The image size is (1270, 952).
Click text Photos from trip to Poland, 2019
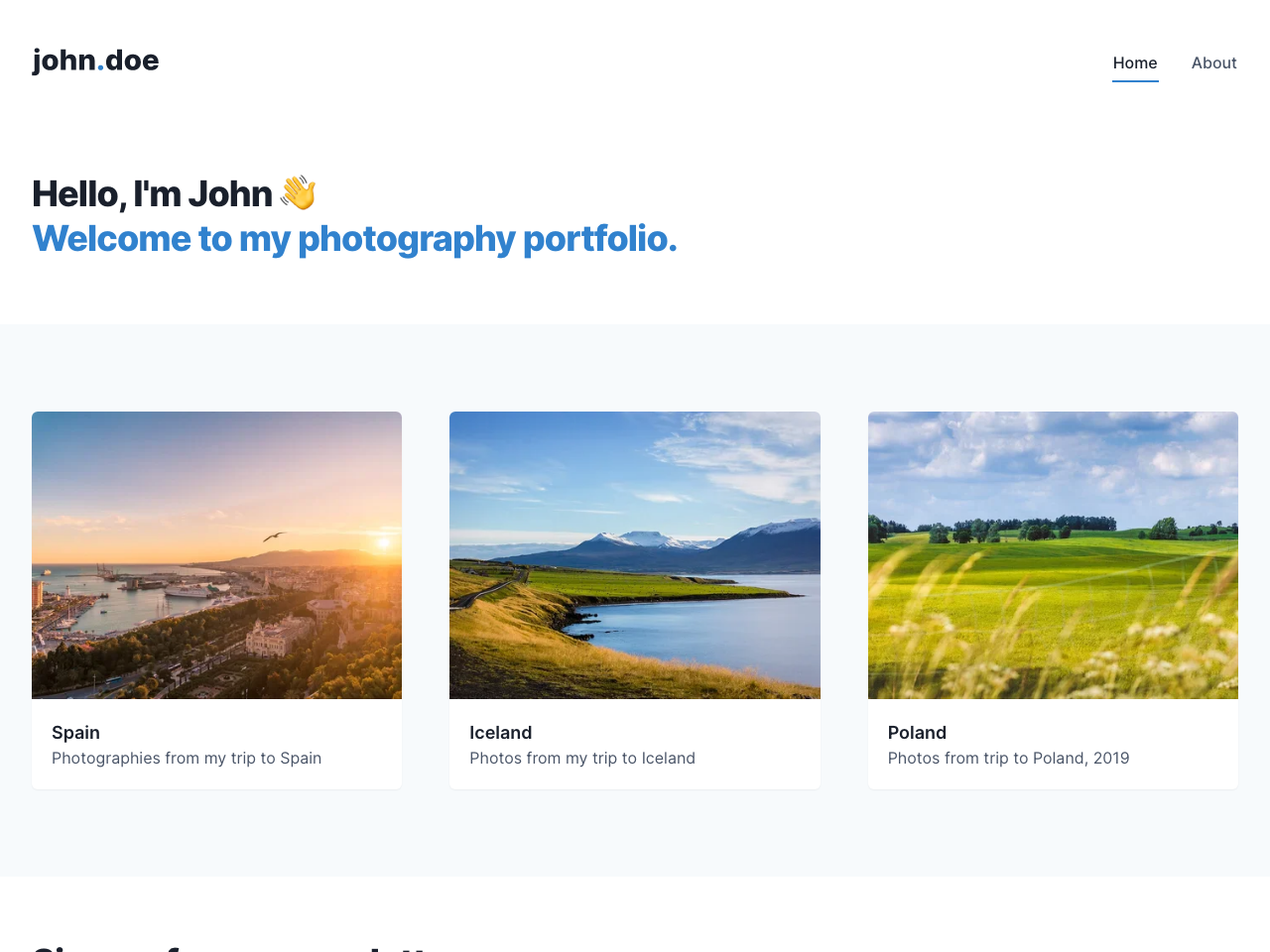click(x=1008, y=757)
